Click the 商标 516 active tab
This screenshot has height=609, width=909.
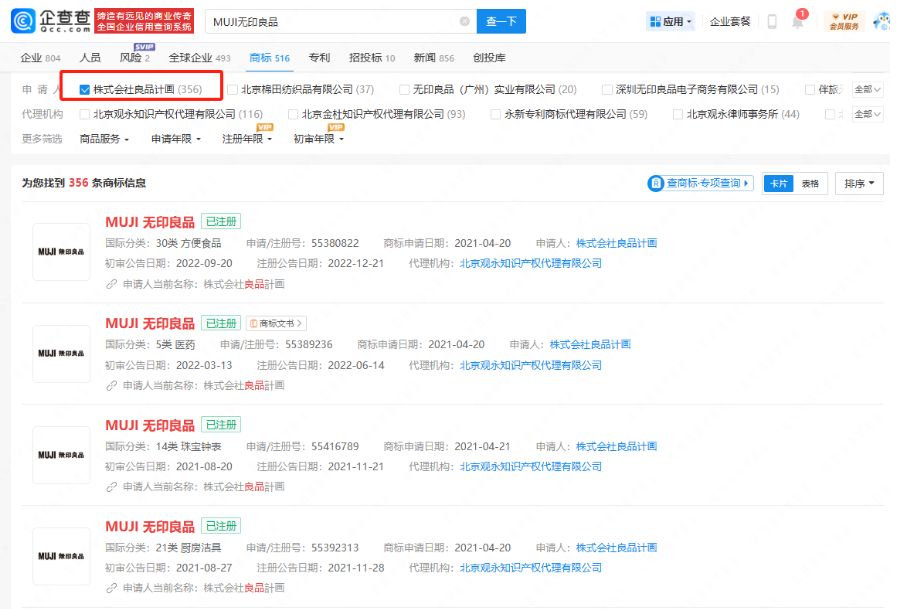270,57
